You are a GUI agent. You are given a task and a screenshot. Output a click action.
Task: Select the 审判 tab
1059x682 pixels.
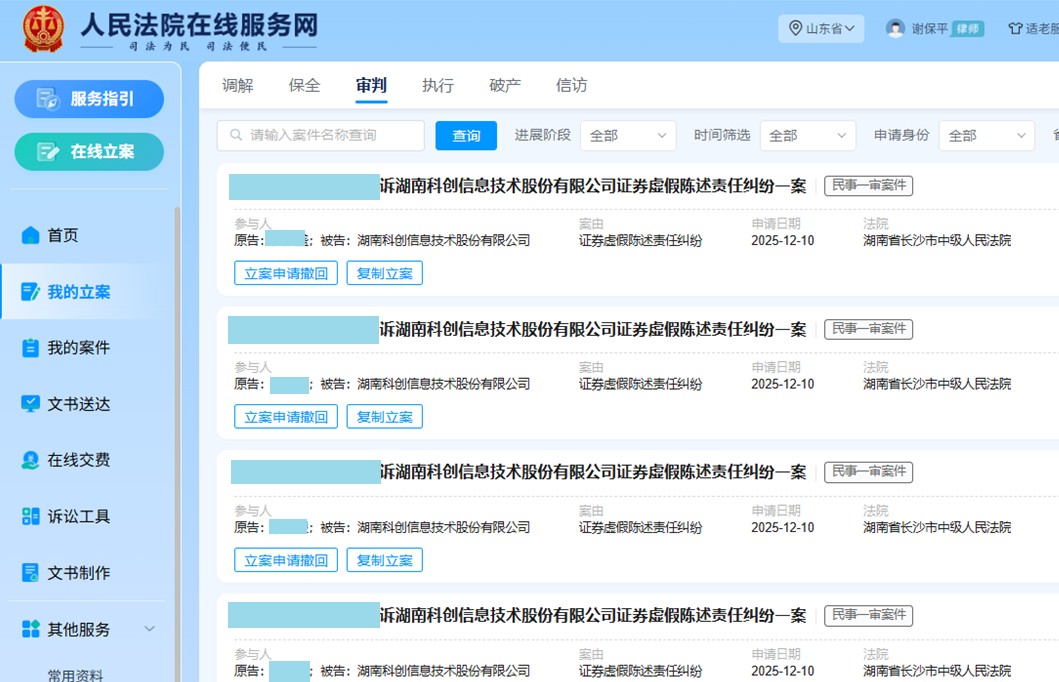point(371,85)
